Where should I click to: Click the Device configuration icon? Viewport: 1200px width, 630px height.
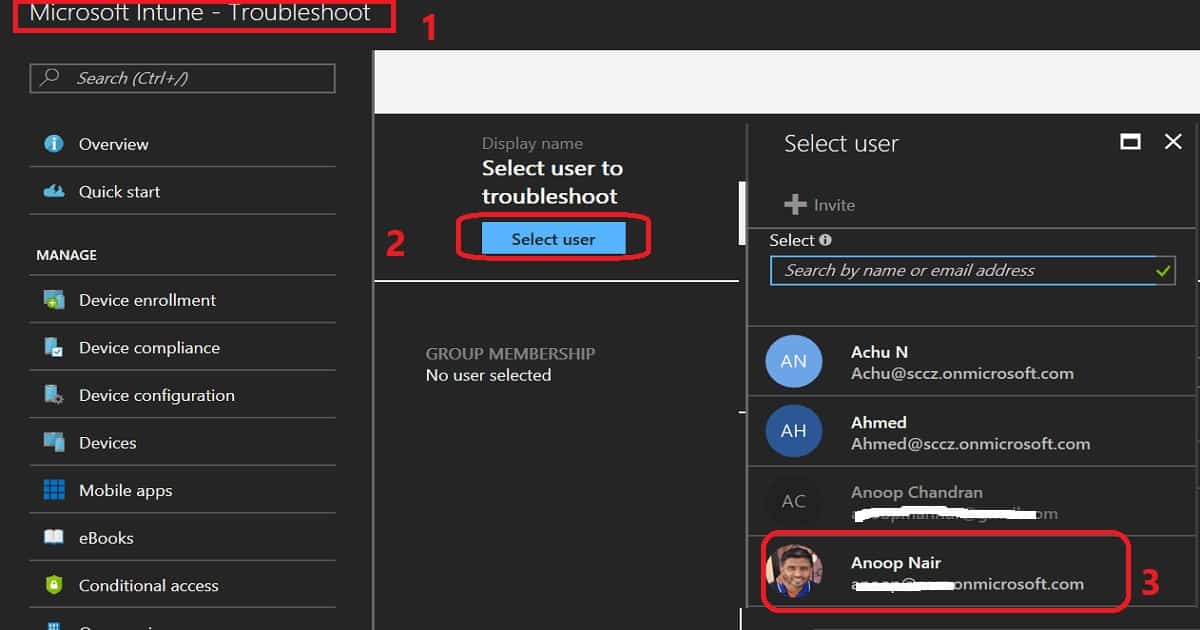pyautogui.click(x=54, y=395)
